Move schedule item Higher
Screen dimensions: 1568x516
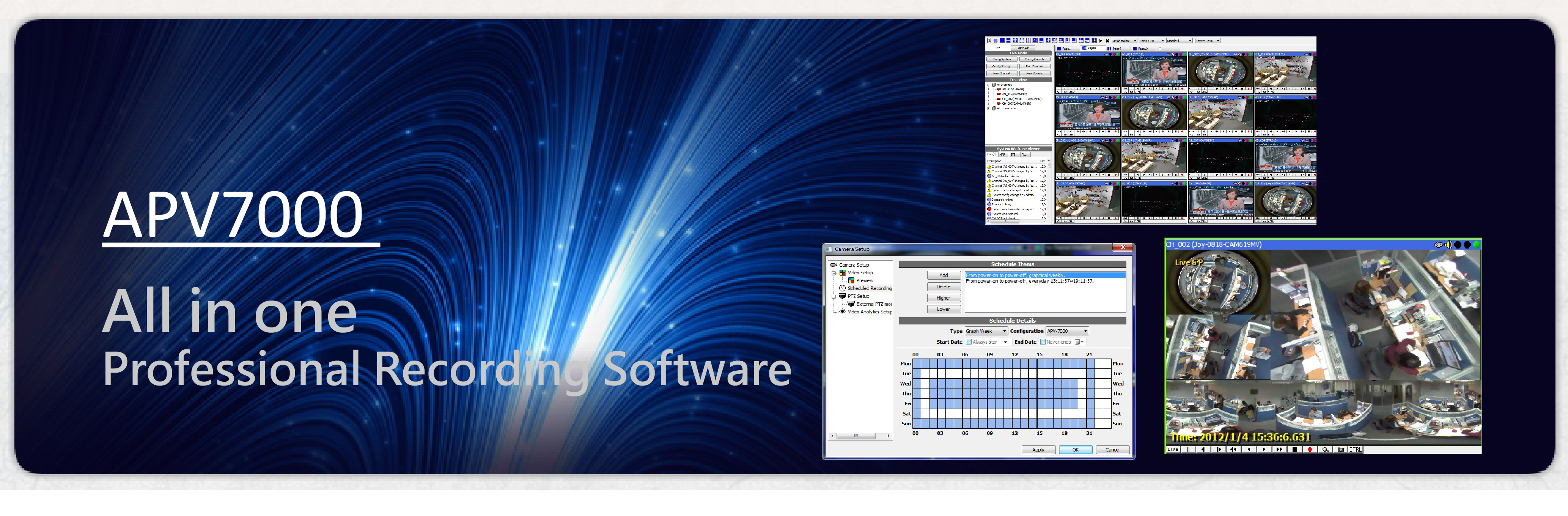tap(944, 298)
